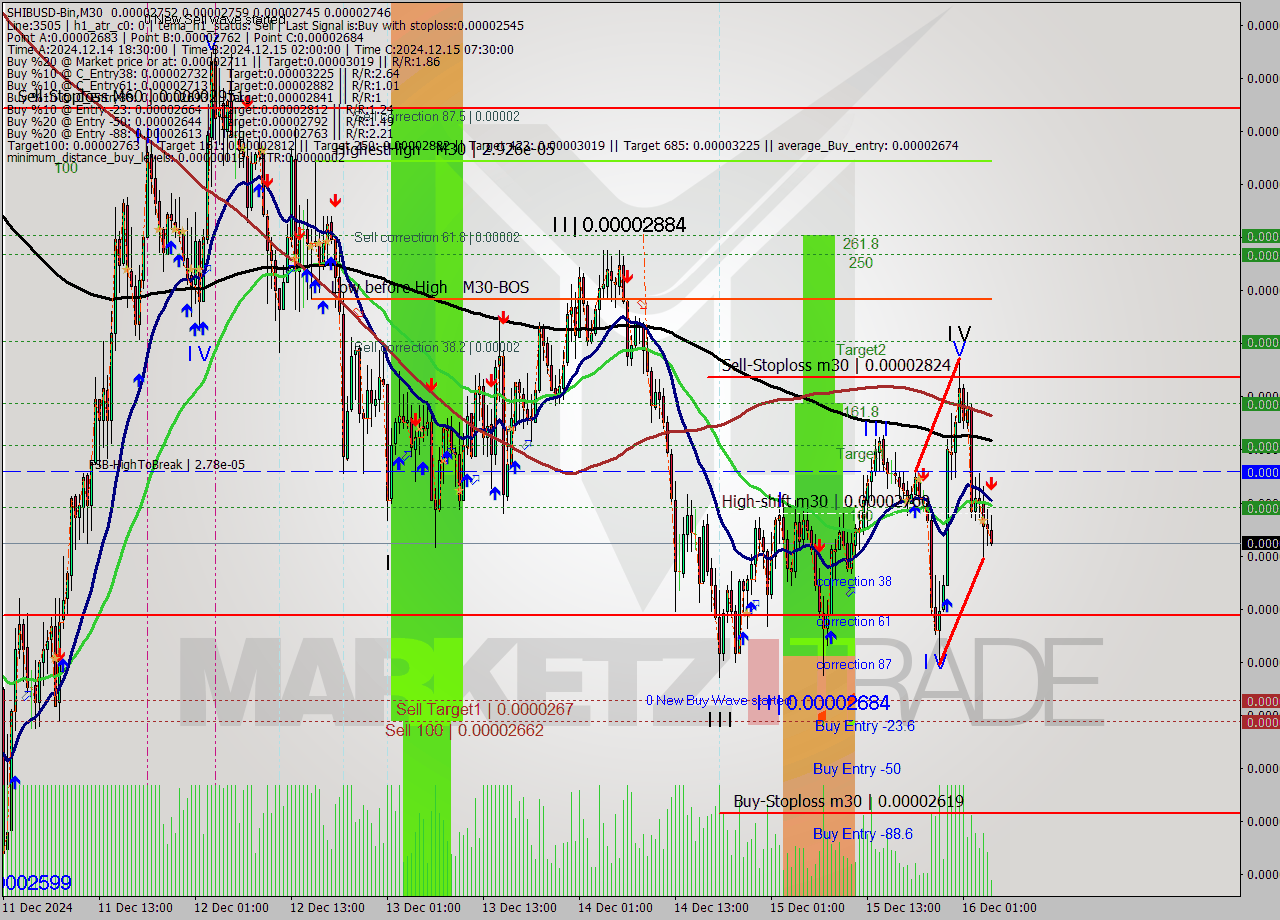
Task: Select the Buy Entry -88.6 label
Action: tap(863, 834)
